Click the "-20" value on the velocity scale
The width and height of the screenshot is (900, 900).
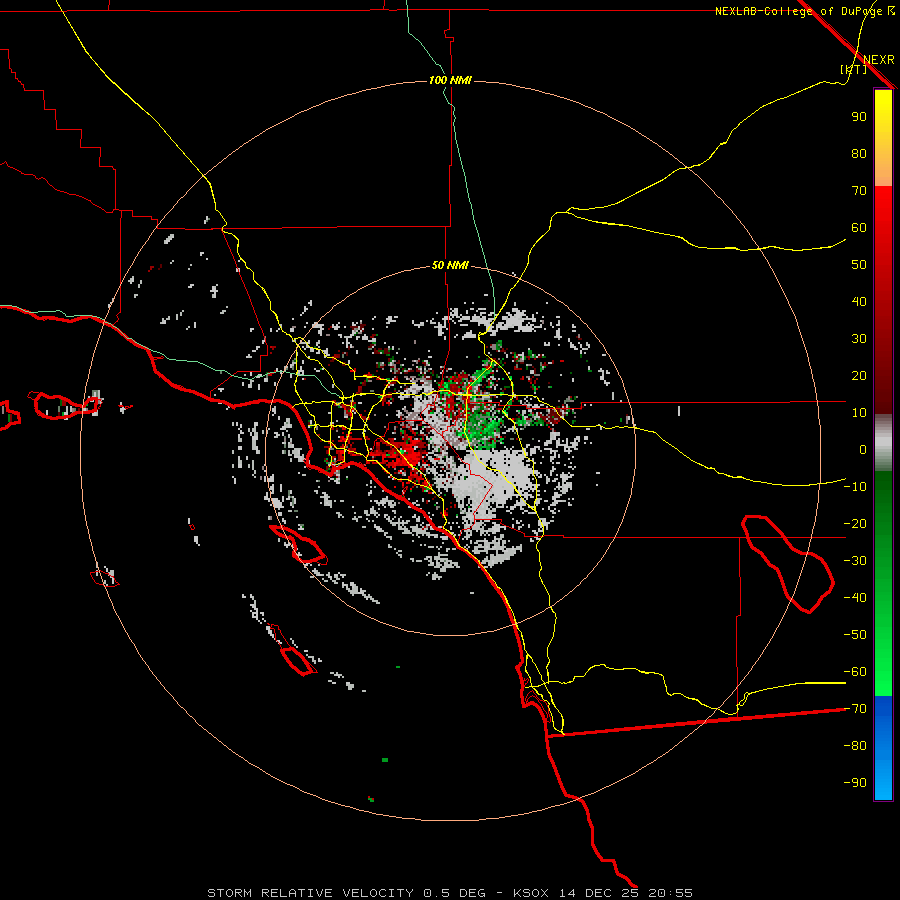tap(855, 524)
